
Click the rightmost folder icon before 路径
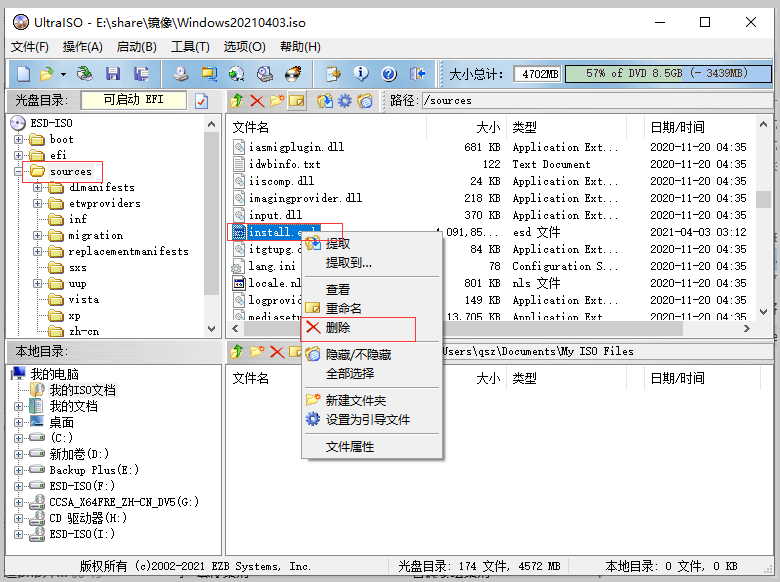tap(365, 101)
